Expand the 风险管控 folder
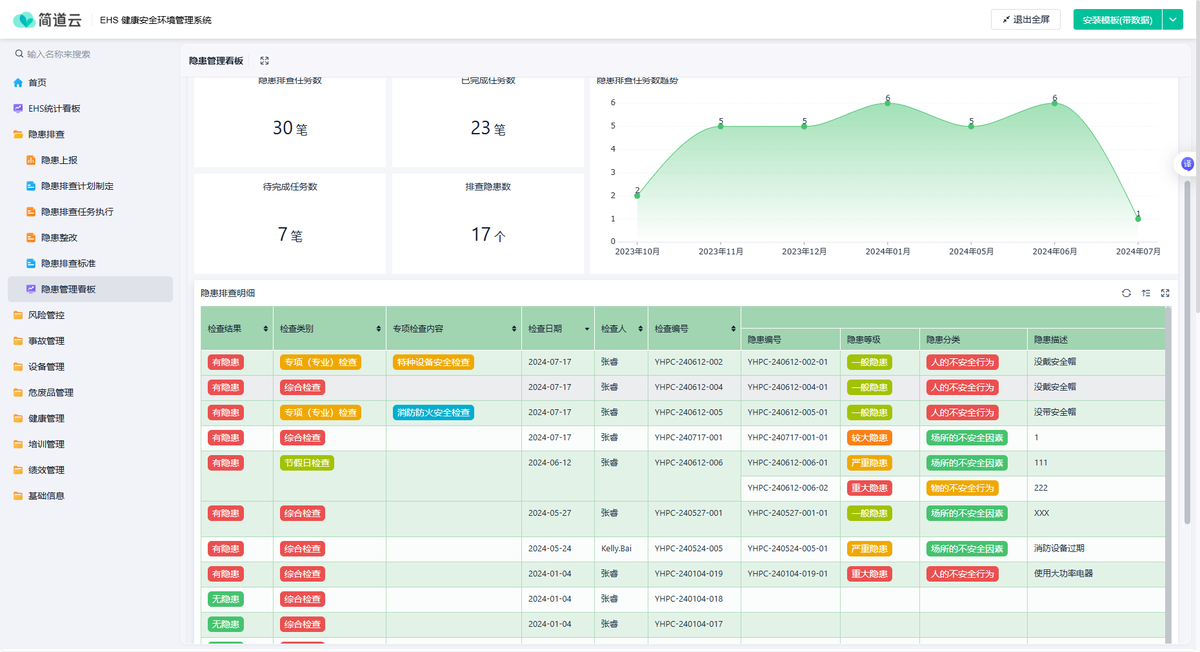The image size is (1200, 652). click(46, 315)
